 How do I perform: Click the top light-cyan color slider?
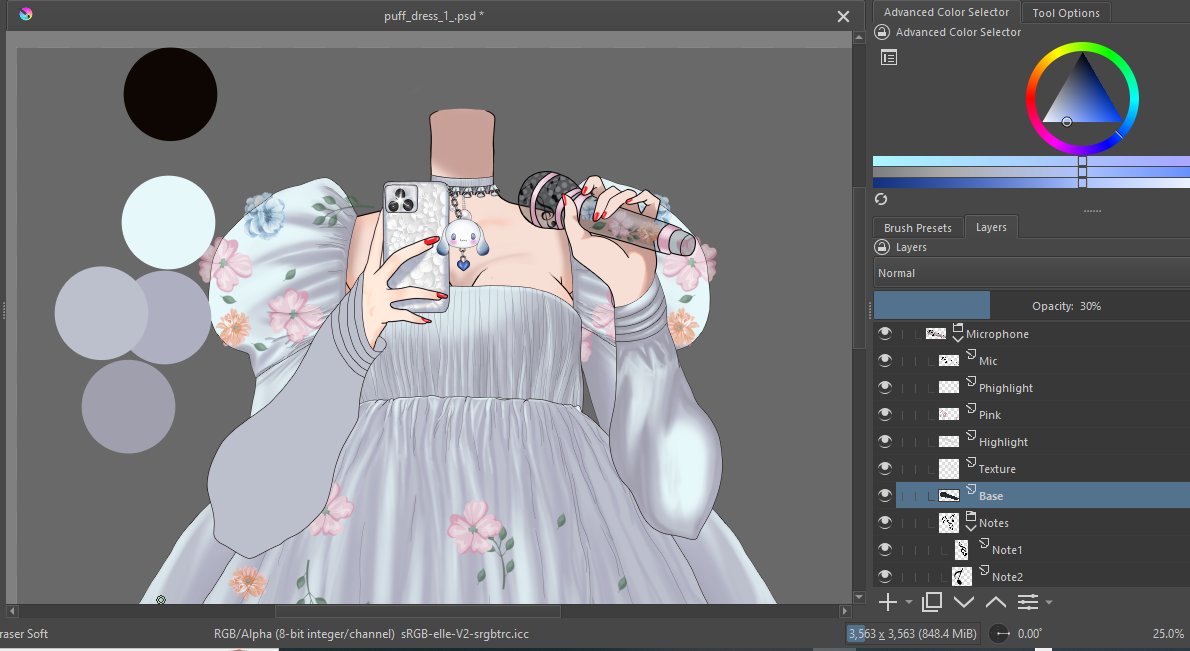coord(1031,161)
